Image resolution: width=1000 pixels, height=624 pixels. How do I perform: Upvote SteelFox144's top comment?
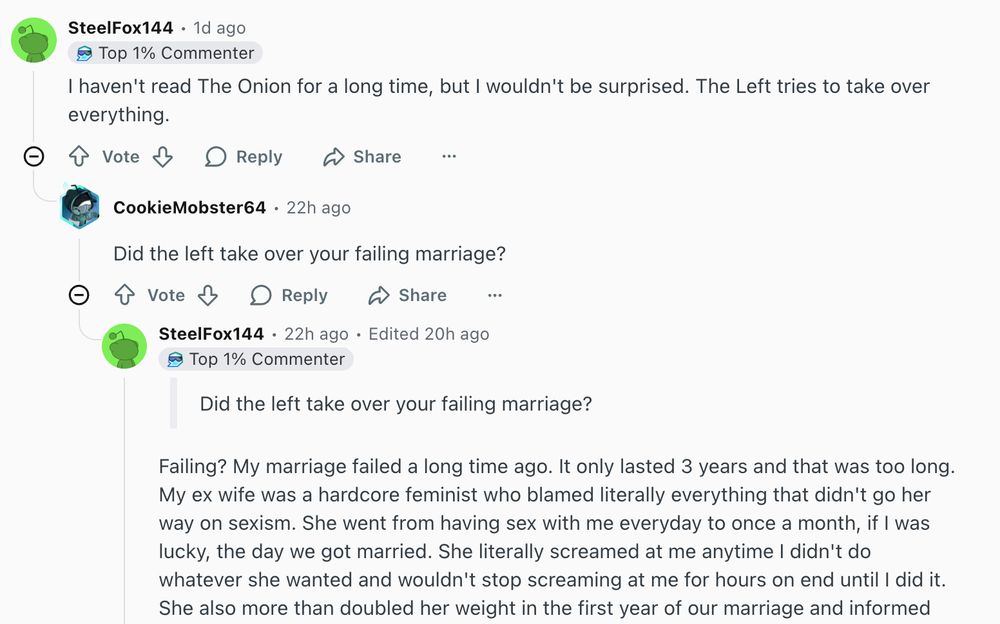[79, 157]
